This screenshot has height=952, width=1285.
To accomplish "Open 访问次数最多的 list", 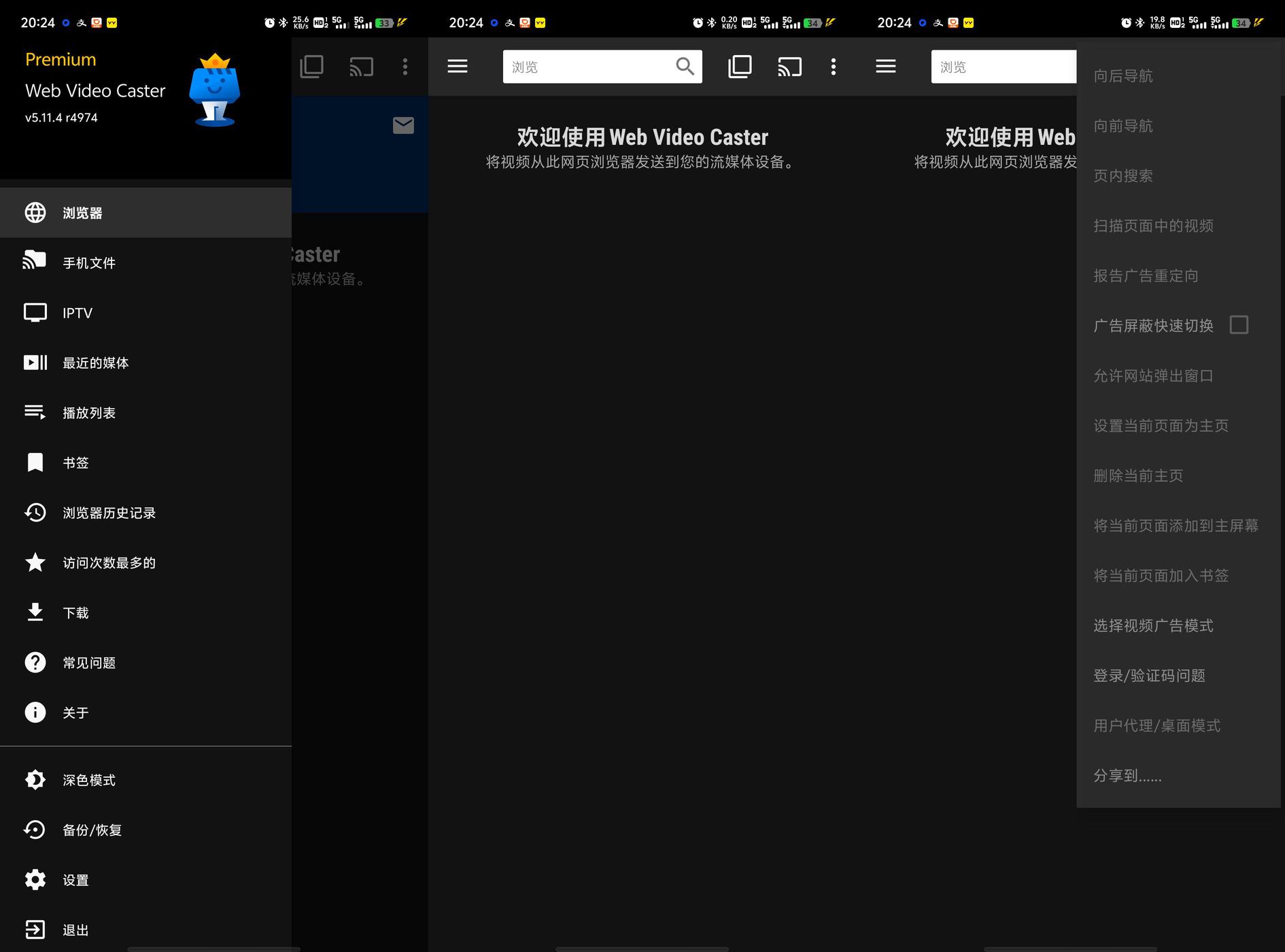I will (x=145, y=562).
